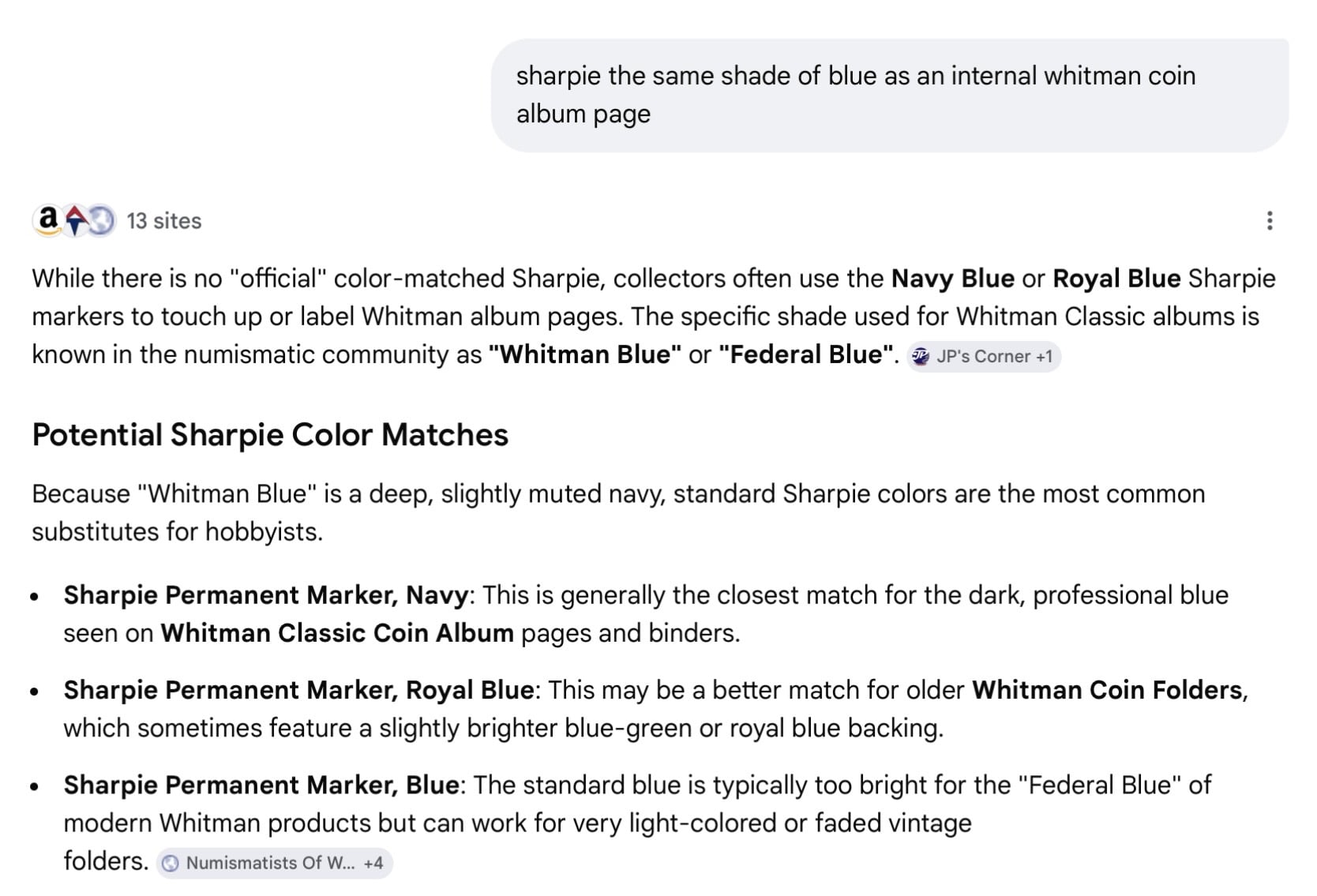Click the bold Whitman Classic Coin Album text
This screenshot has height=896, width=1317.
coord(337,633)
